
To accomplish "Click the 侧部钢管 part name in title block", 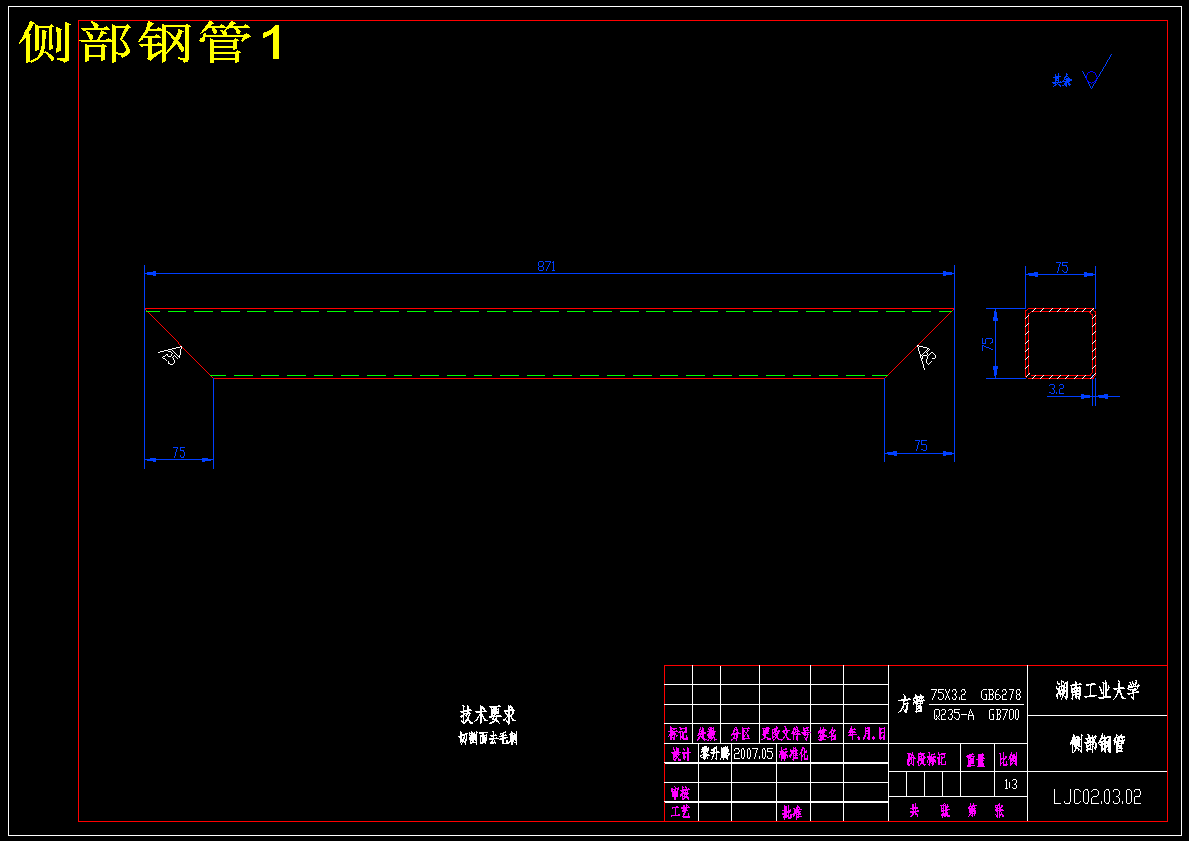I will pos(1097,743).
